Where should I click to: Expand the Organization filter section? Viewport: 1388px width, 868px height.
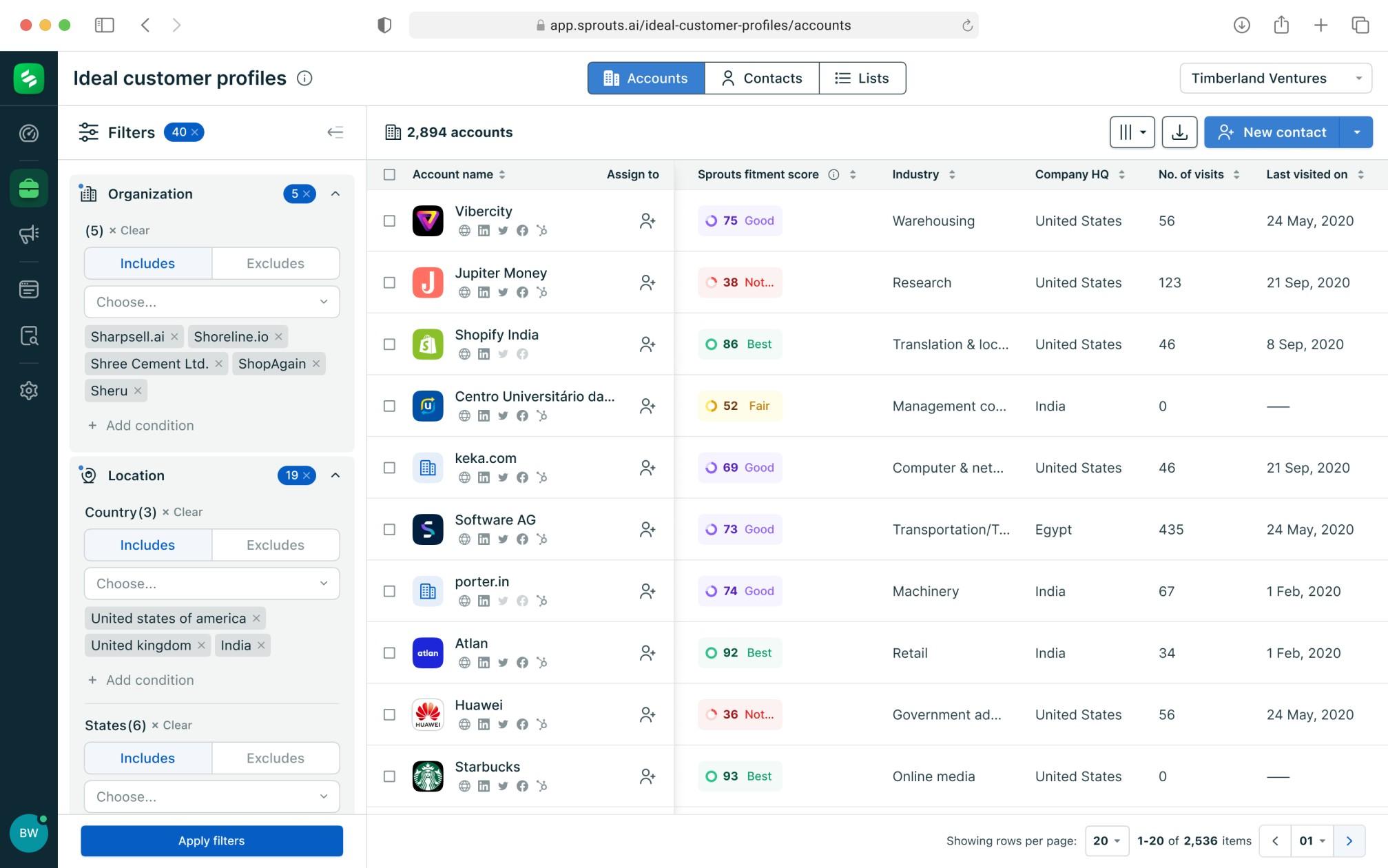coord(335,193)
